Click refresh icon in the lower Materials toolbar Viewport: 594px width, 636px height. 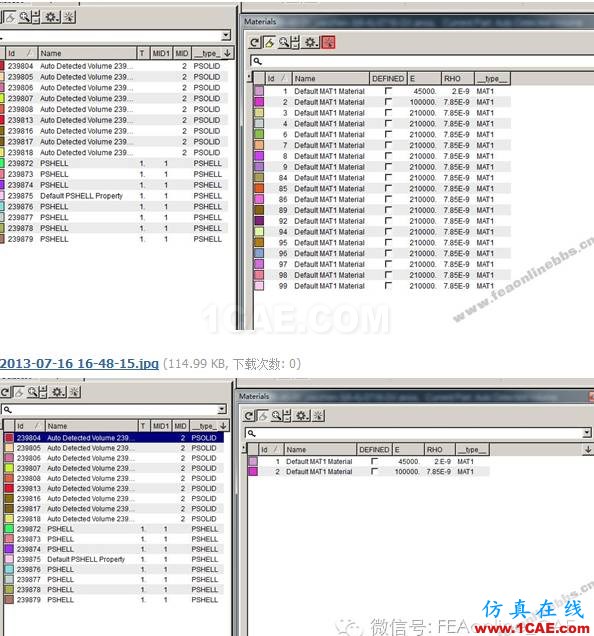[249, 416]
